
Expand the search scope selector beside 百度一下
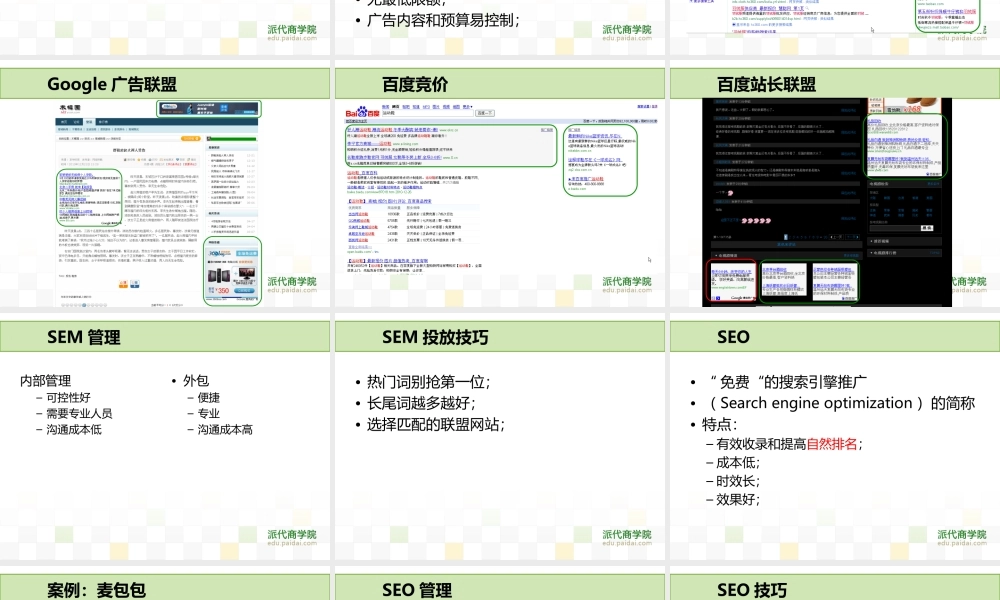tap(487, 113)
